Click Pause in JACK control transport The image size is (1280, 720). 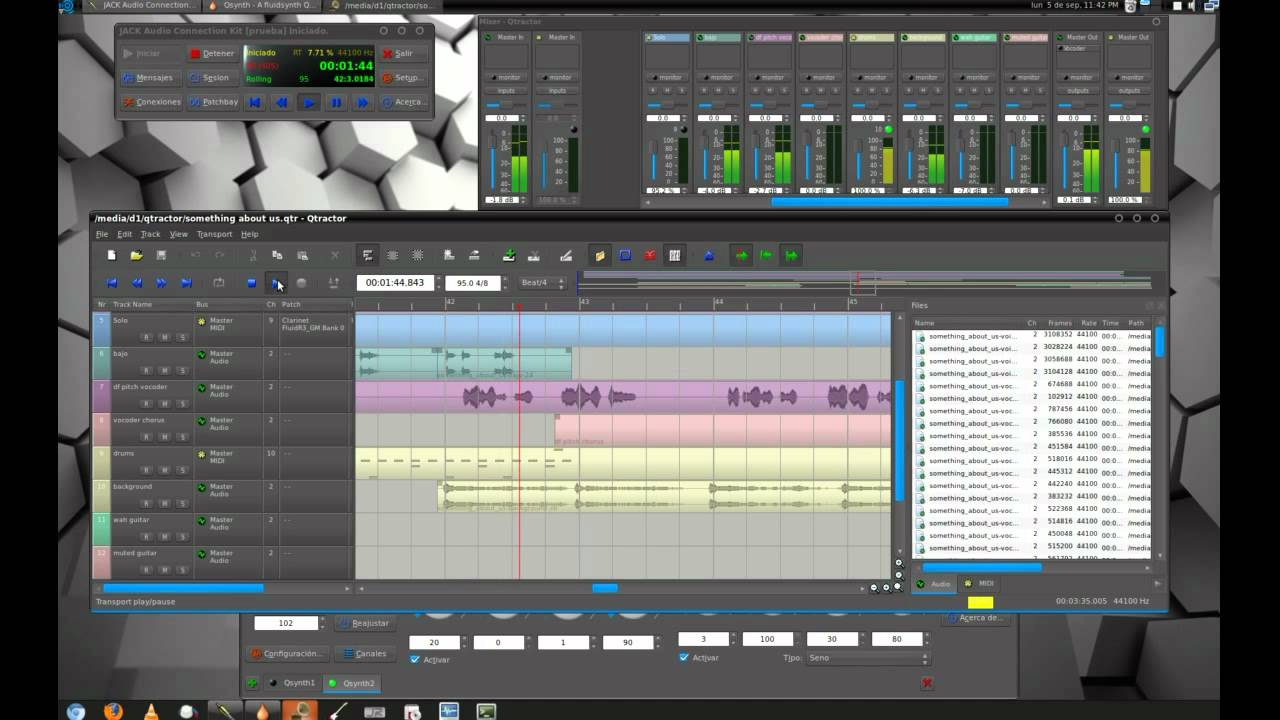pos(336,102)
